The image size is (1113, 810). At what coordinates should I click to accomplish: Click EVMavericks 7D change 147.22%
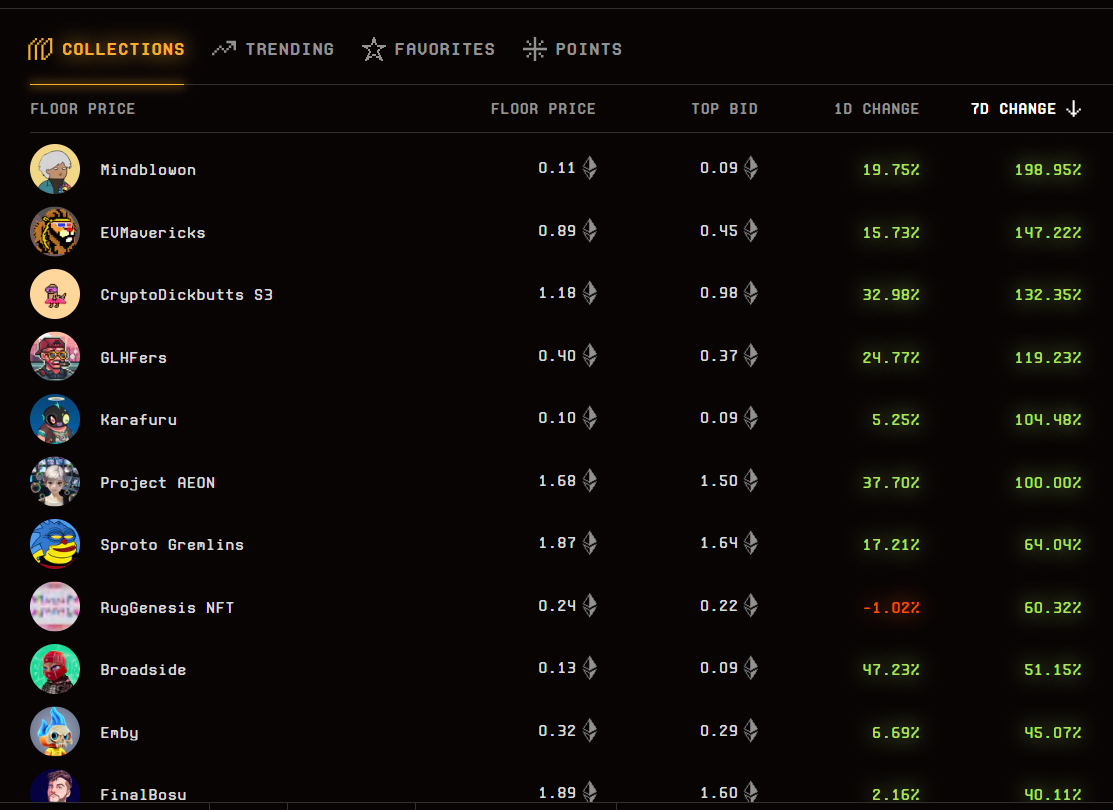pos(1048,233)
